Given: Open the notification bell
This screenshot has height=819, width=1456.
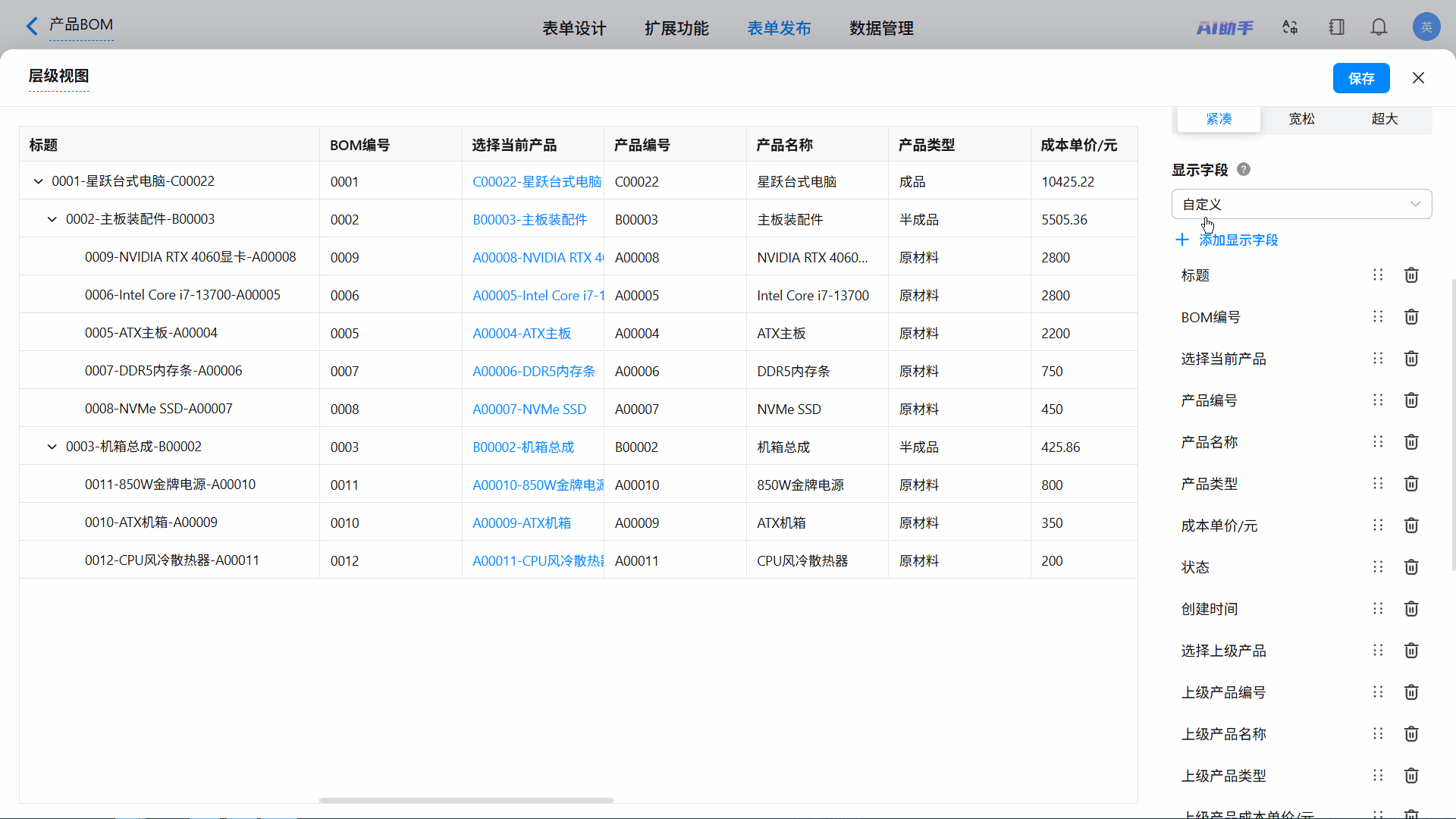Looking at the screenshot, I should pos(1379,28).
